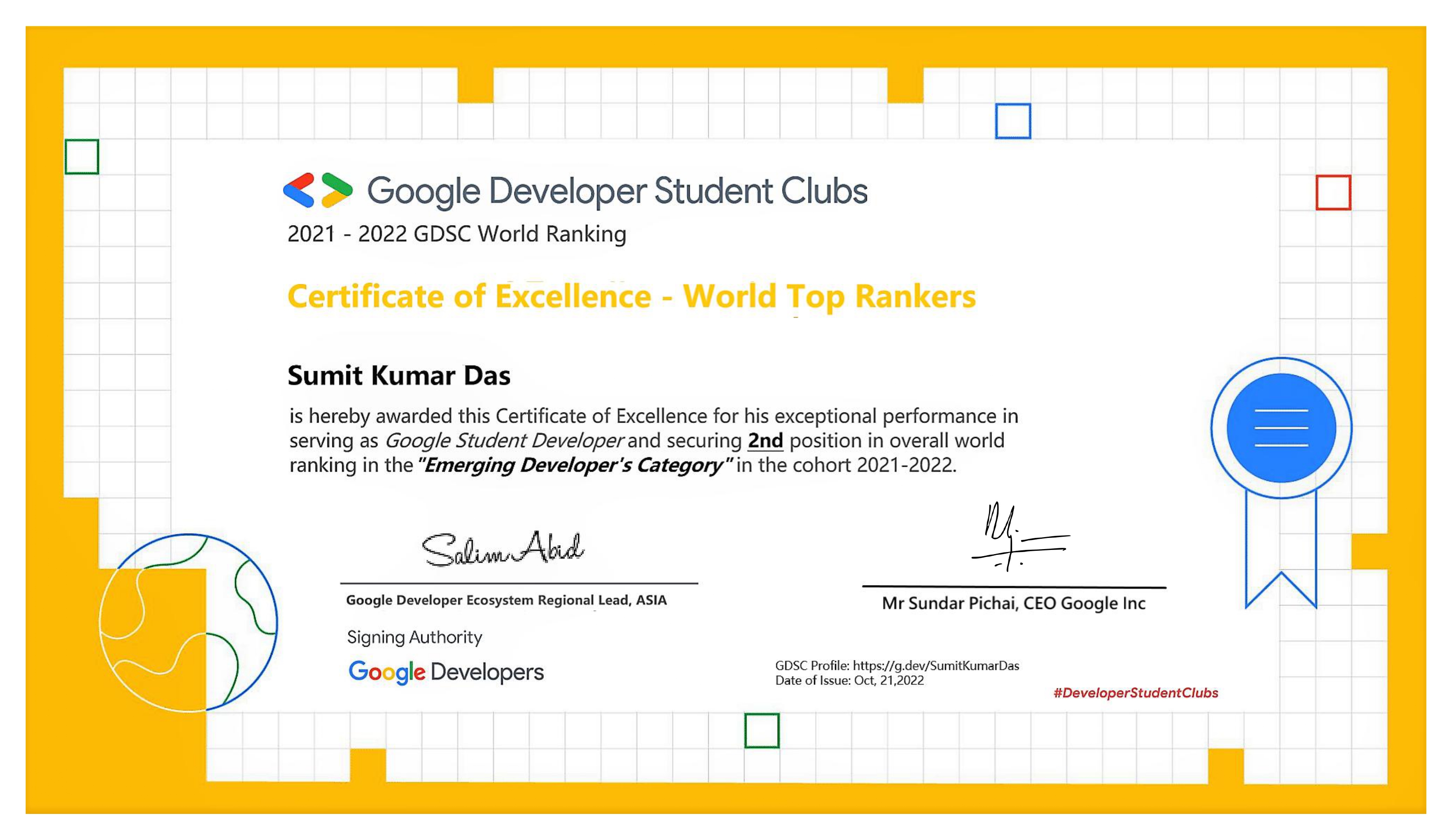Click the Google Developers chevron logo
The width and height of the screenshot is (1452, 840).
pos(317,190)
